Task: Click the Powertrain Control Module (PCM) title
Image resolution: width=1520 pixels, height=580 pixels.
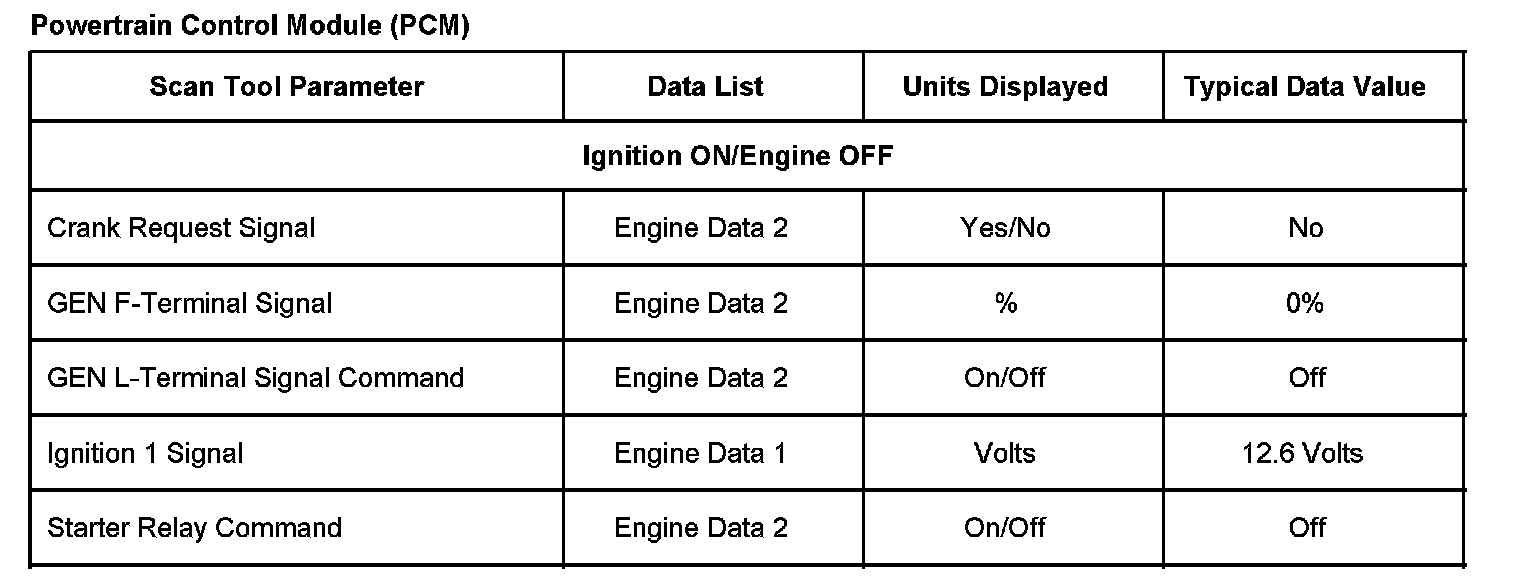Action: pyautogui.click(x=250, y=26)
